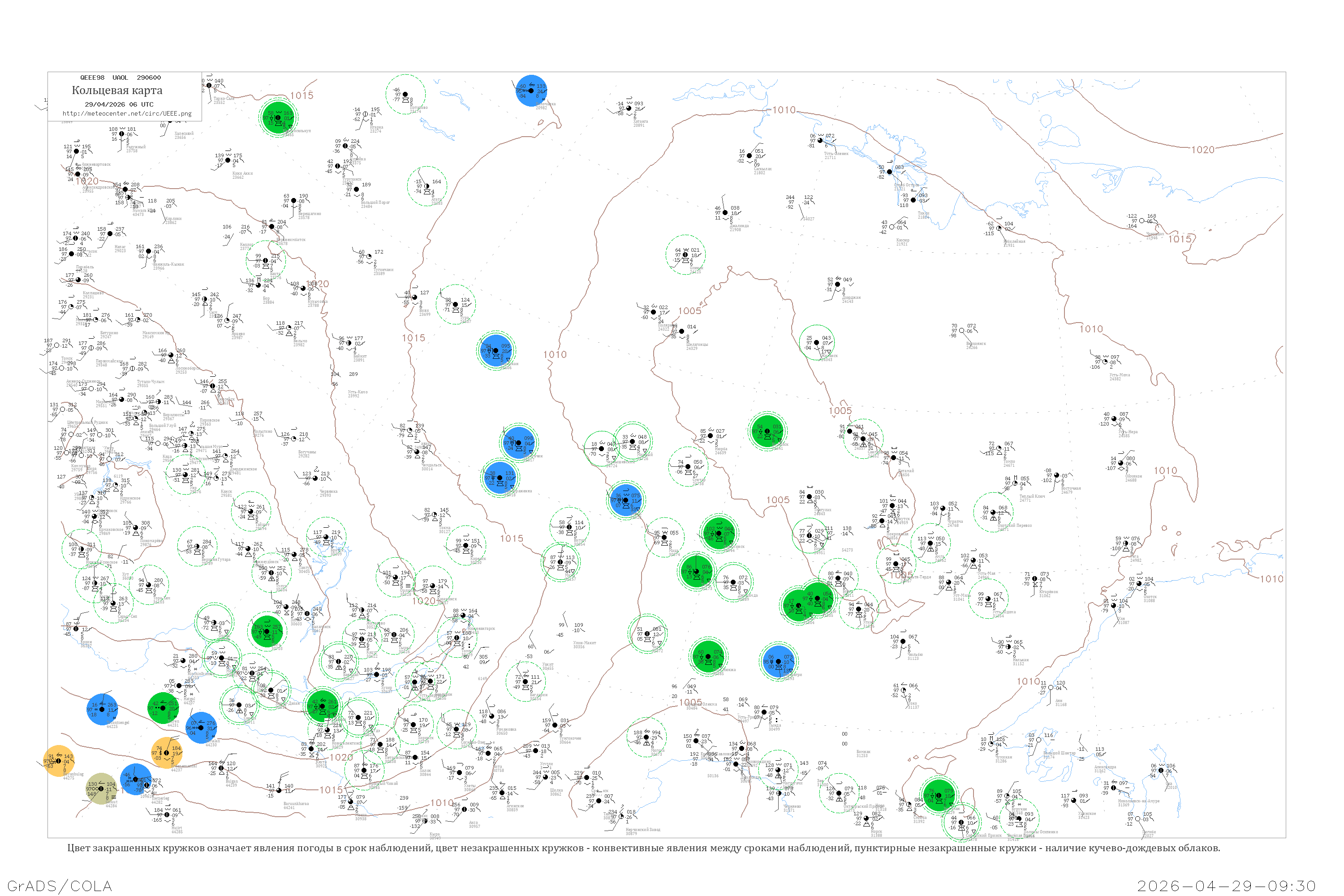Screen dimensions: 1344x896
Task: Click the Кольцевая карта map title
Action: [117, 90]
